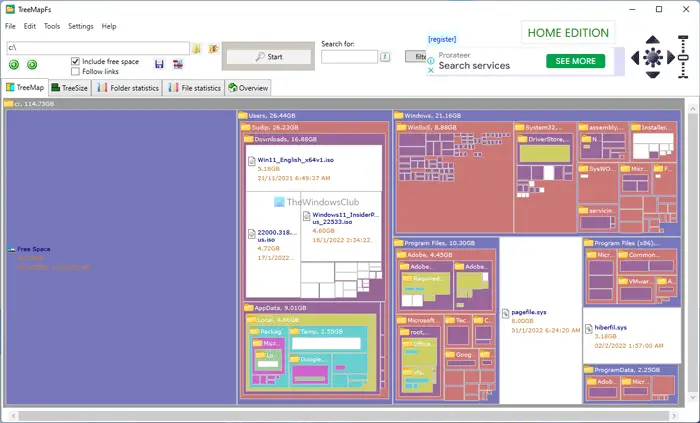
Task: Click the green back navigation arrow
Action: [14, 65]
